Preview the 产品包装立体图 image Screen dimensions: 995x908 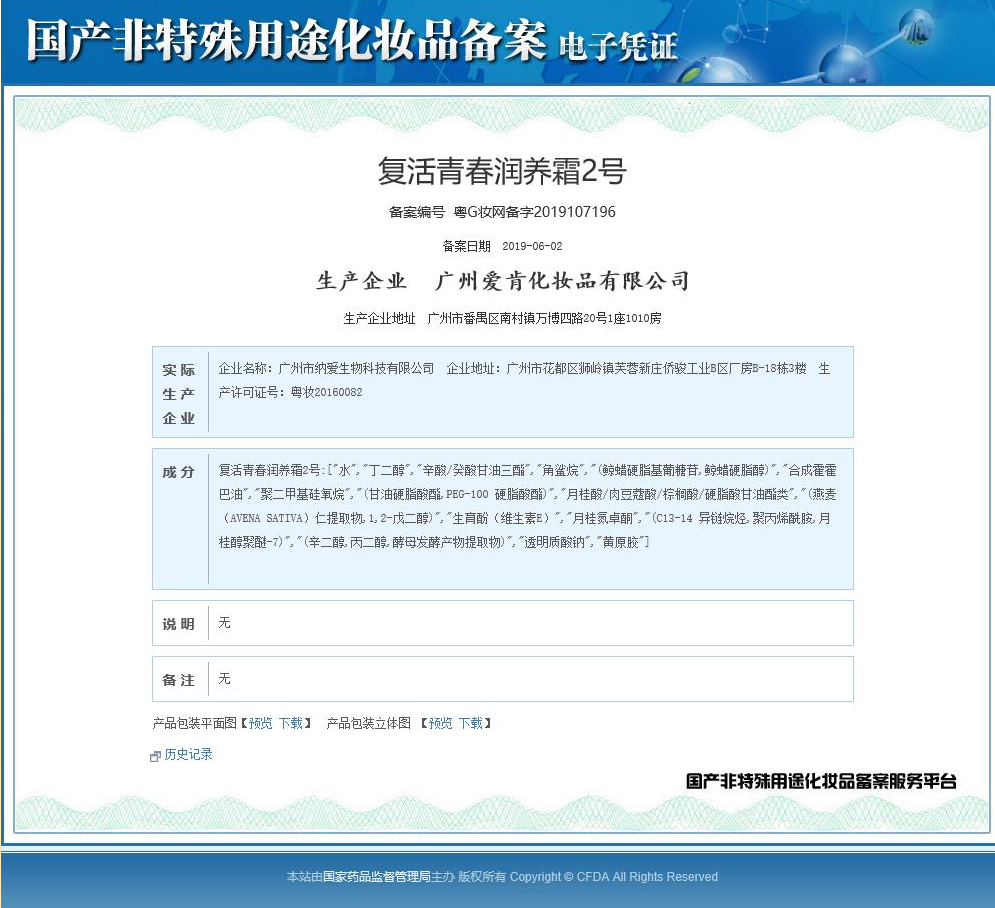(440, 723)
